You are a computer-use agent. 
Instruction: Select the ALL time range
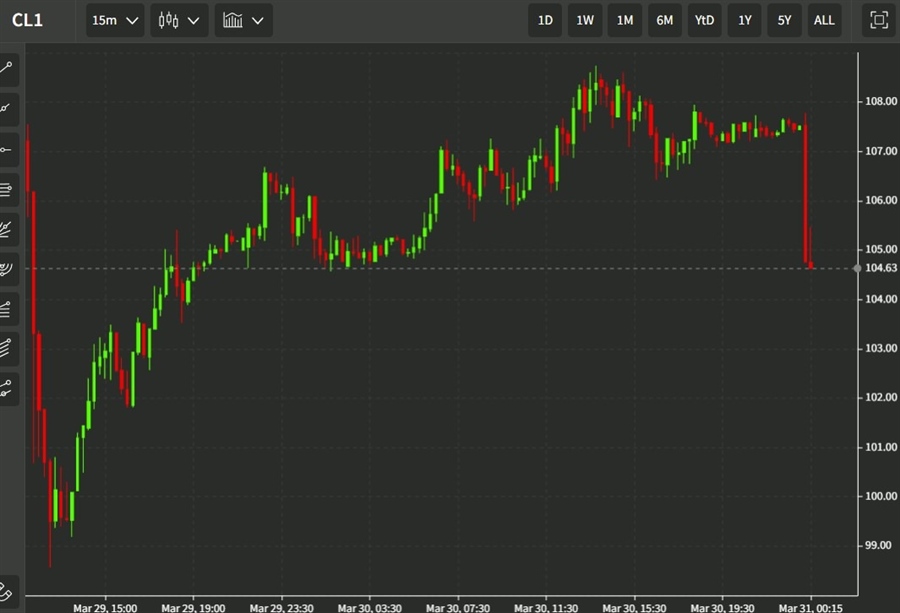click(x=824, y=21)
